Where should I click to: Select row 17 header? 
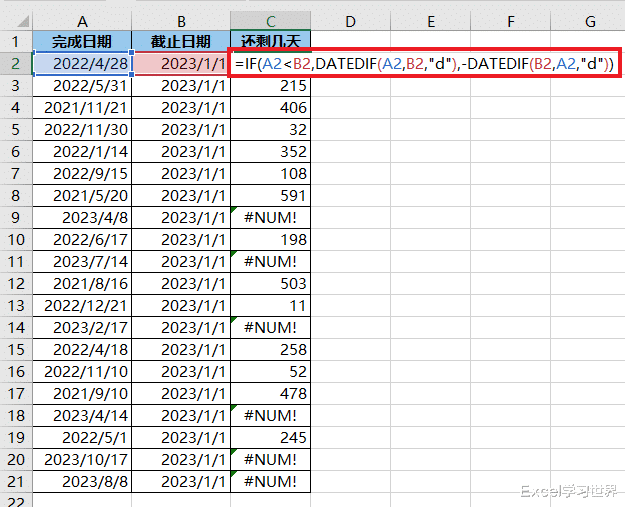point(16,393)
